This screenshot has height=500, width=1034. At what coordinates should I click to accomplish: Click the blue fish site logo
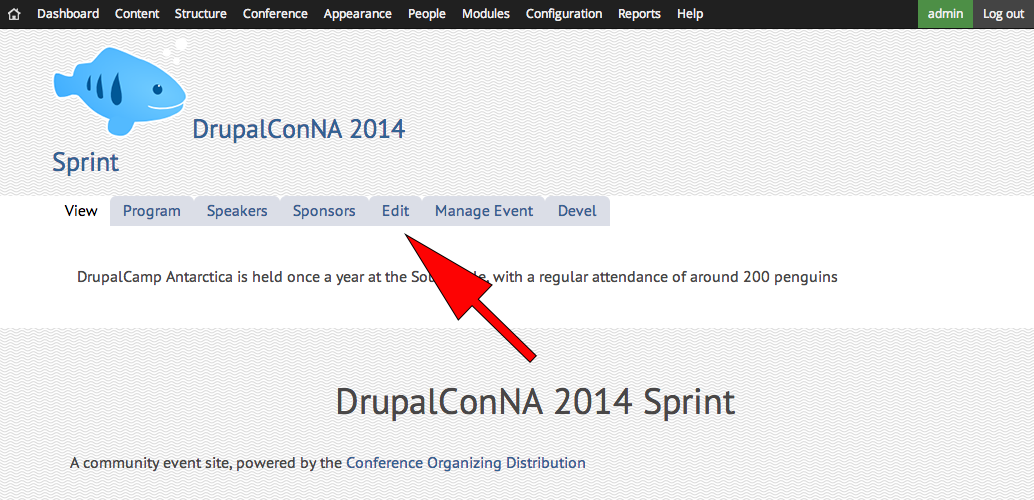click(x=119, y=87)
